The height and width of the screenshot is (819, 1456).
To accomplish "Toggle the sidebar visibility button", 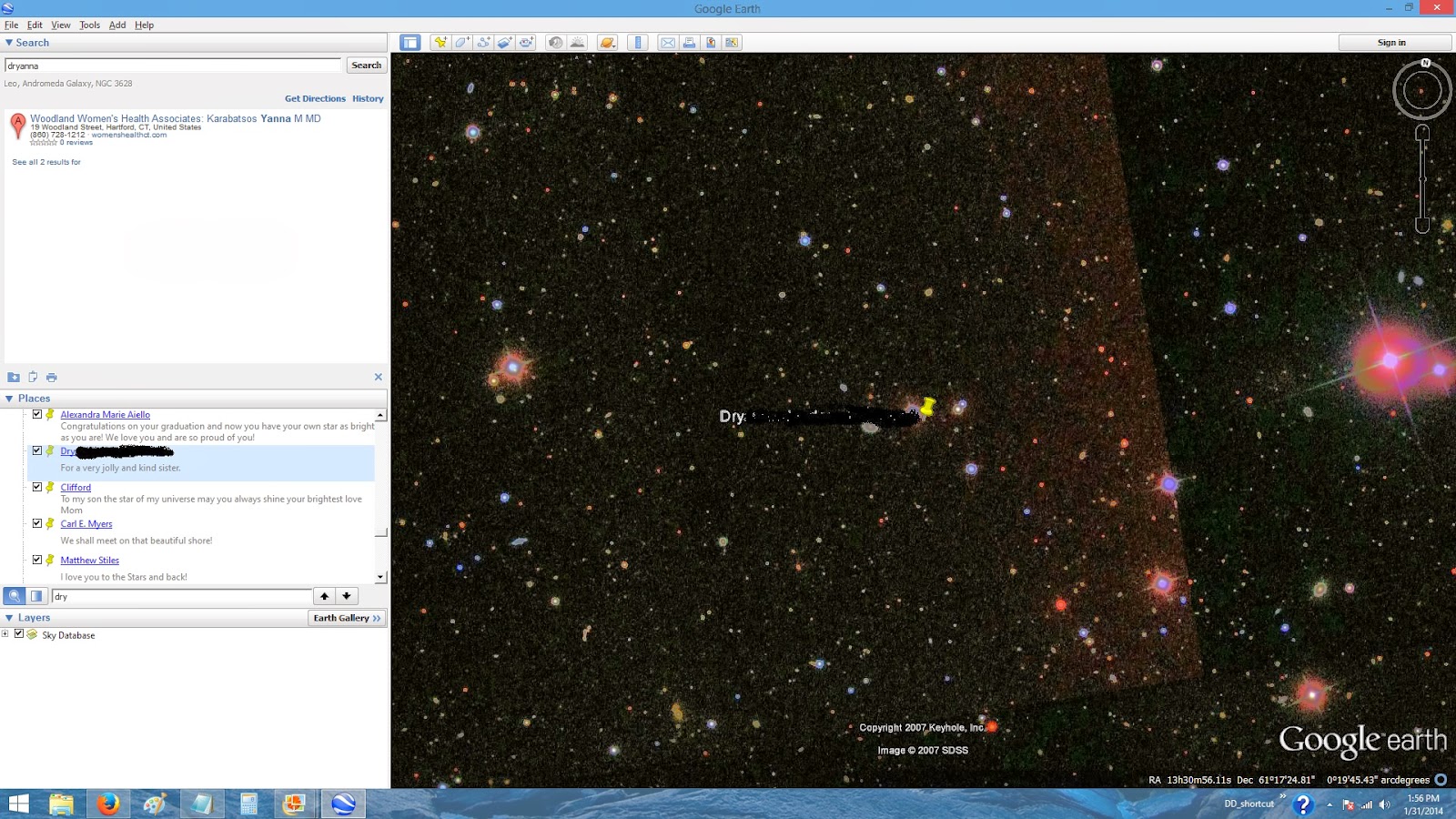I will [410, 43].
